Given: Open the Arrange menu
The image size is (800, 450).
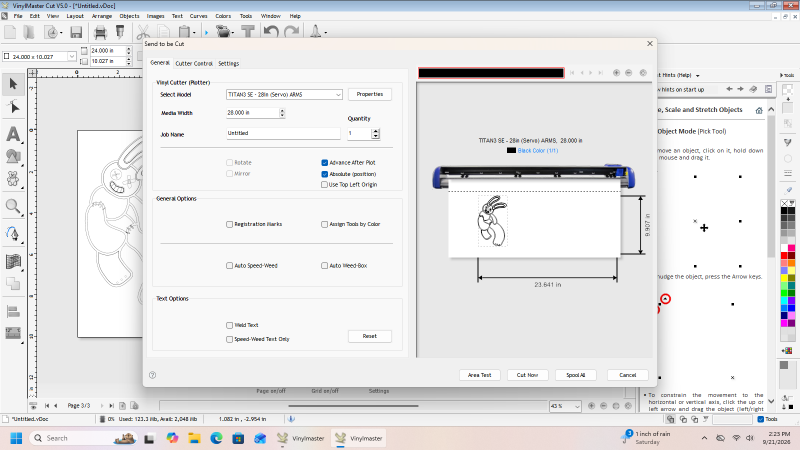Looking at the screenshot, I should [102, 16].
